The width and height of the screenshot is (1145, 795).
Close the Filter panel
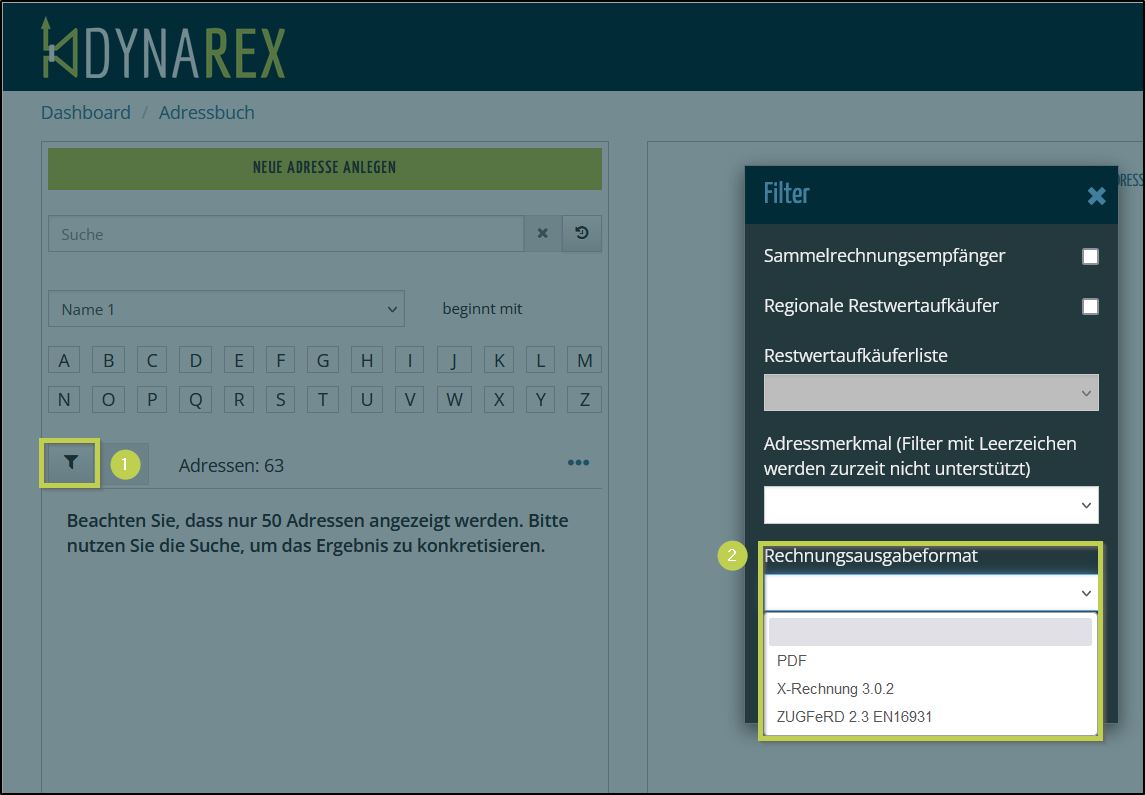1096,196
